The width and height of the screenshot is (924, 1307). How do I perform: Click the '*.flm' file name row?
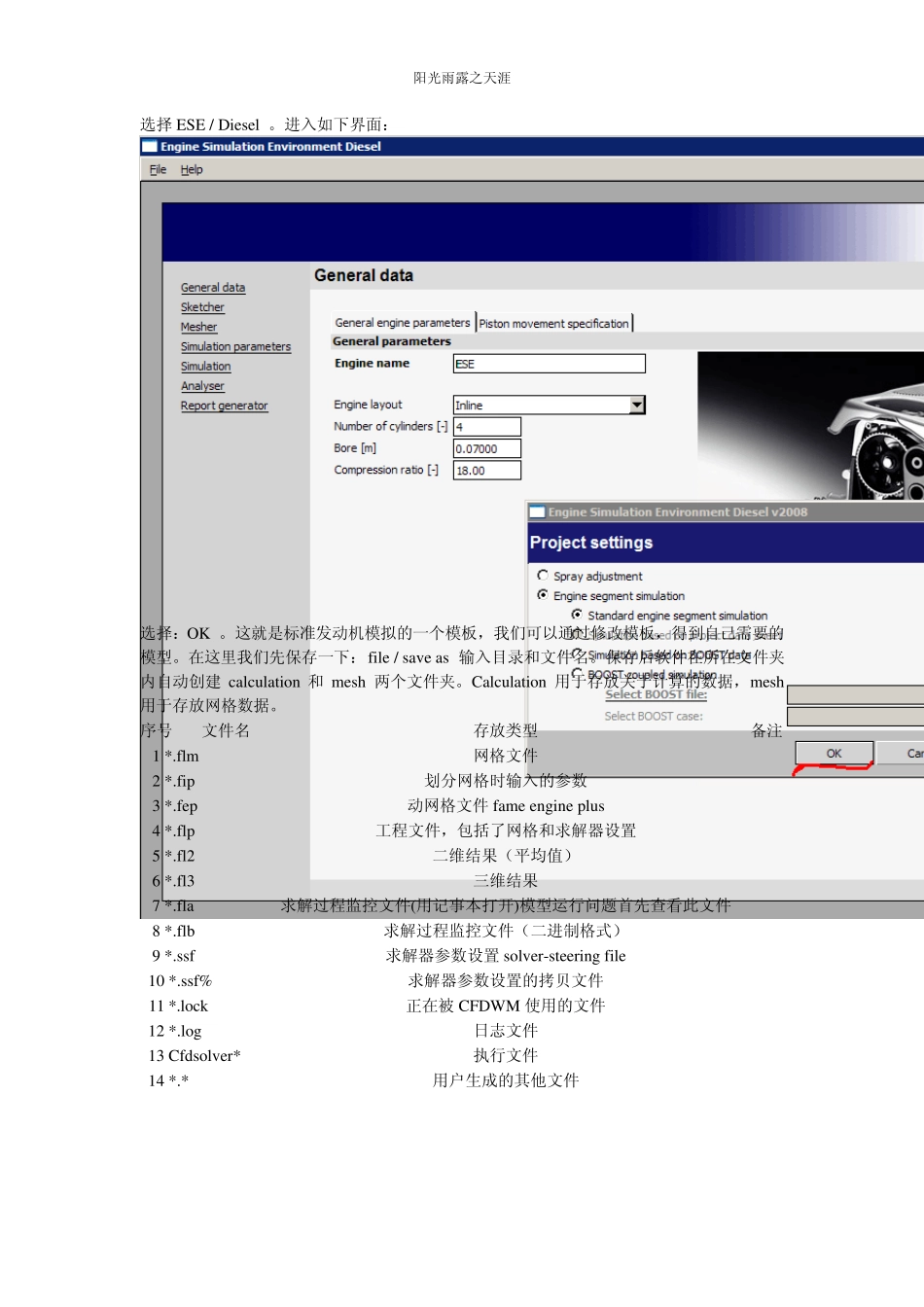182,756
